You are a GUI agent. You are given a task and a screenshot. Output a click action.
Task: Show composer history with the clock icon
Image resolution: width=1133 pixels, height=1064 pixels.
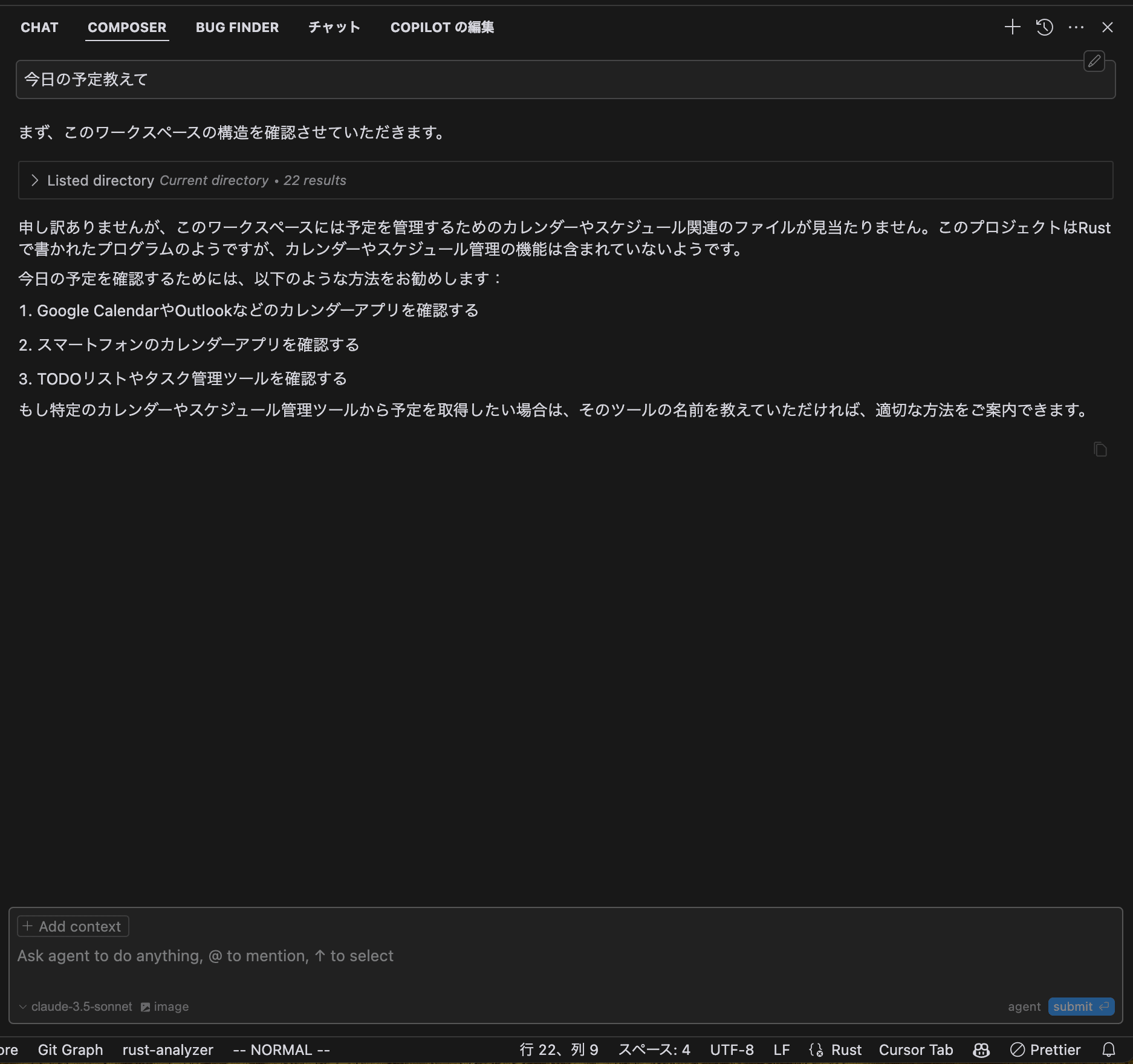tap(1044, 27)
